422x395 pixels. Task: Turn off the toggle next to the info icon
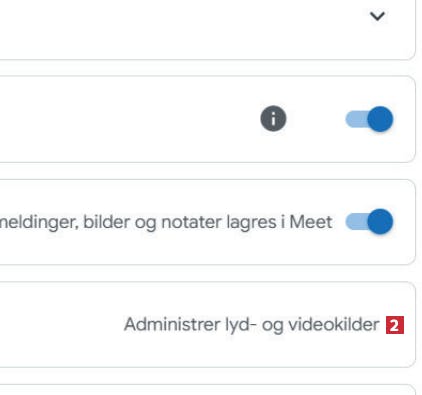[369, 119]
